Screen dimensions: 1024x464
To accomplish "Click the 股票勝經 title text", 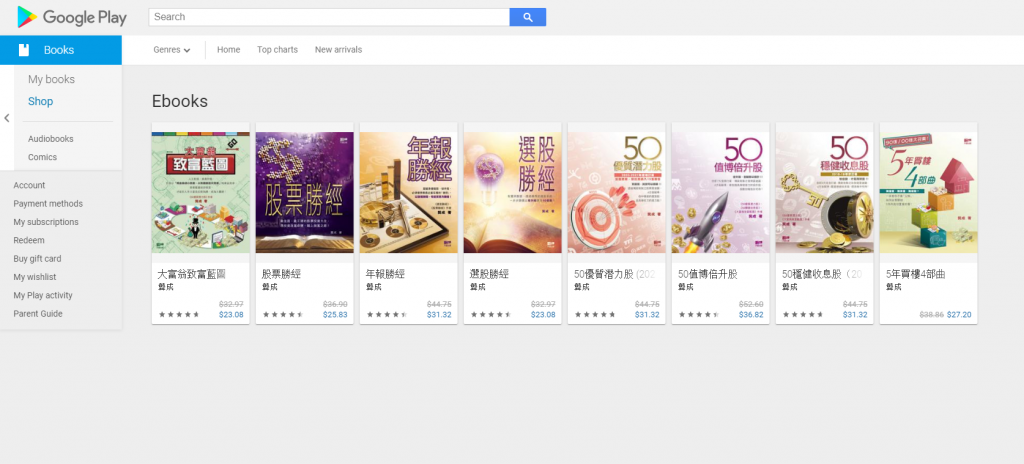I will tap(281, 274).
